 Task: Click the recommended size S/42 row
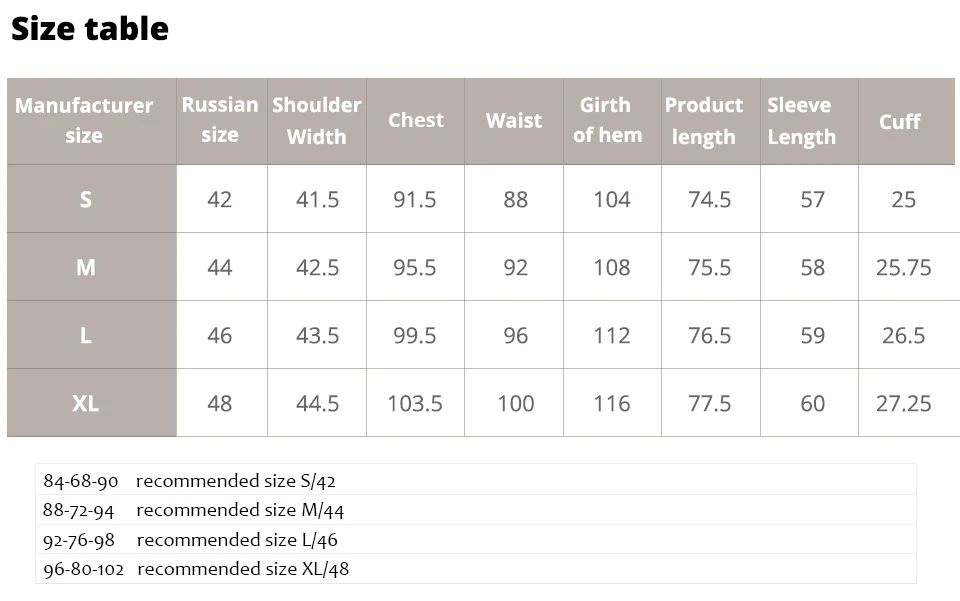coord(476,480)
